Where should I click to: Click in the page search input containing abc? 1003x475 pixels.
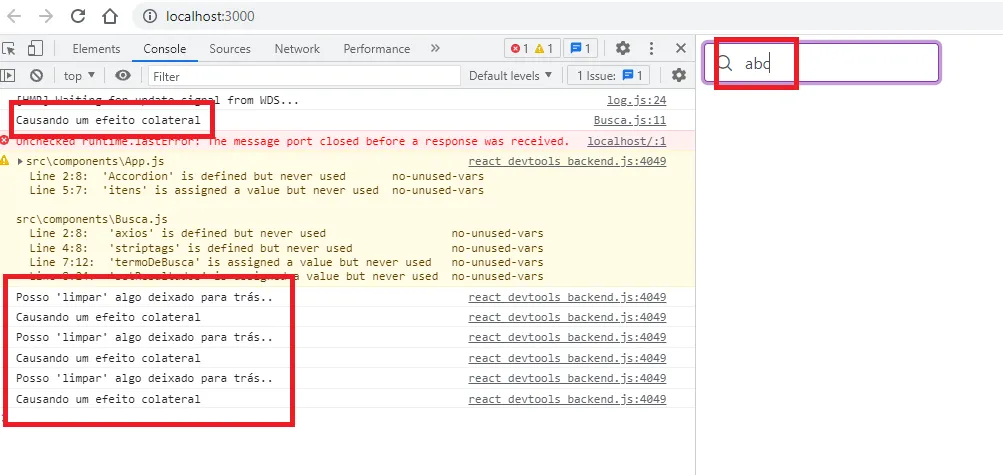821,63
